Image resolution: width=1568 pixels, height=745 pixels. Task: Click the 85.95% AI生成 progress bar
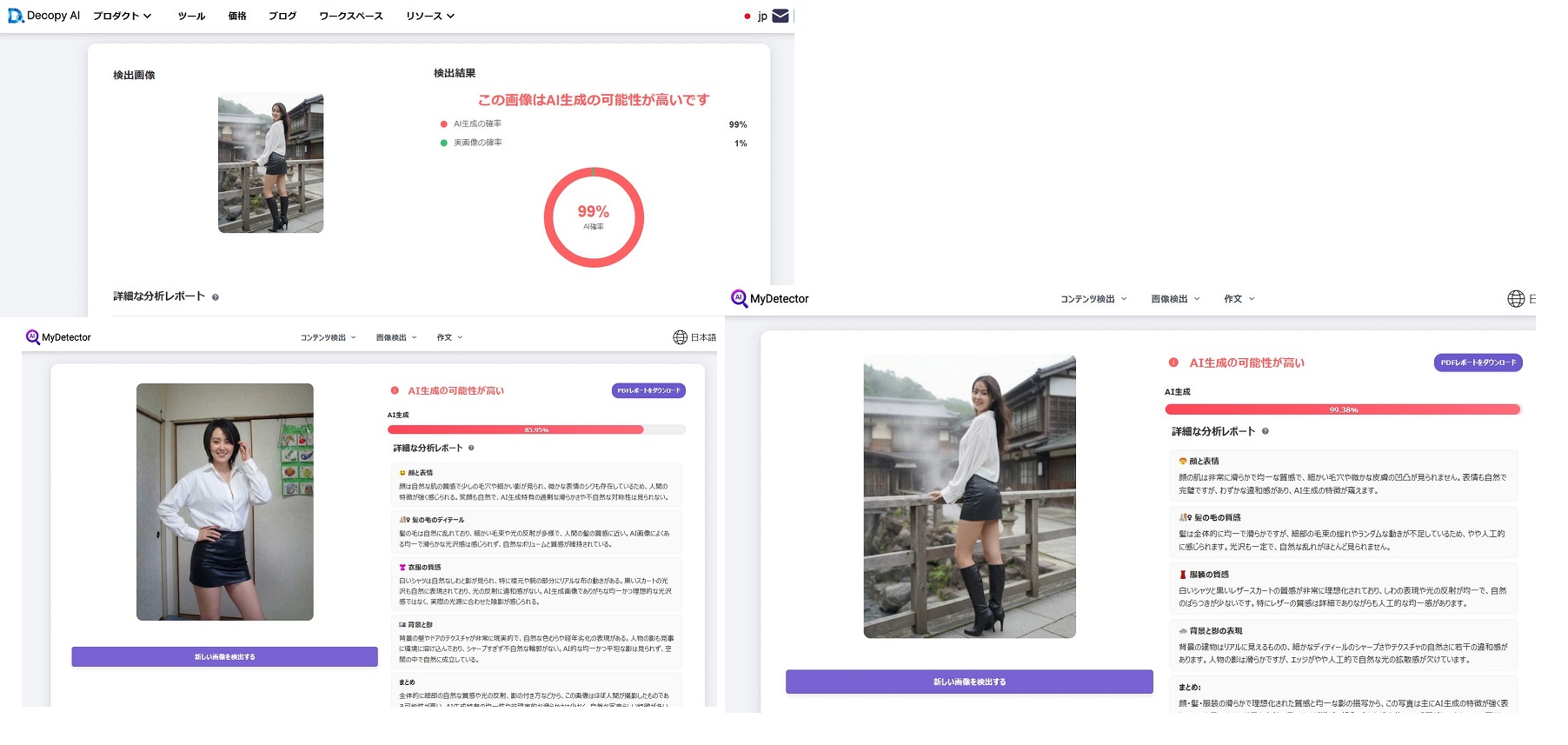(x=535, y=429)
